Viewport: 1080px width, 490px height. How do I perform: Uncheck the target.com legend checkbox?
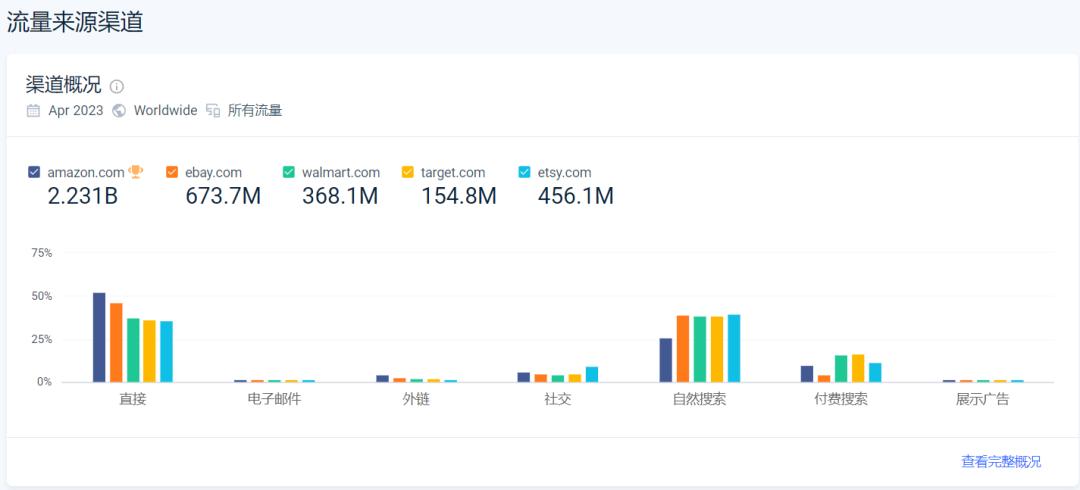[407, 172]
